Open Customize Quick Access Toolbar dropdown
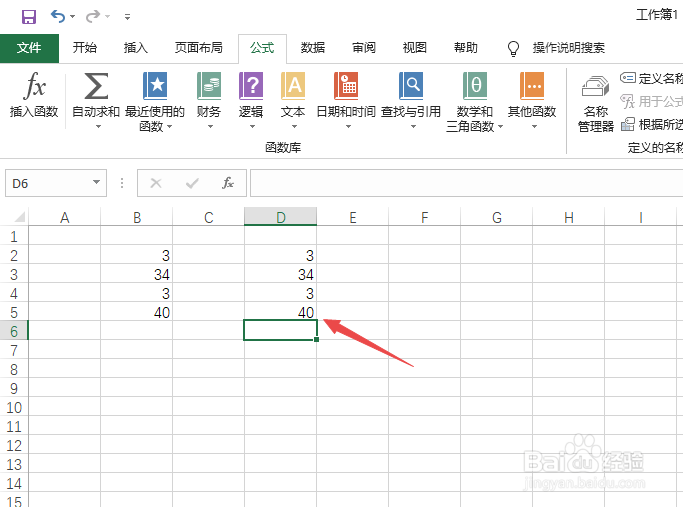The image size is (683, 507). (127, 17)
